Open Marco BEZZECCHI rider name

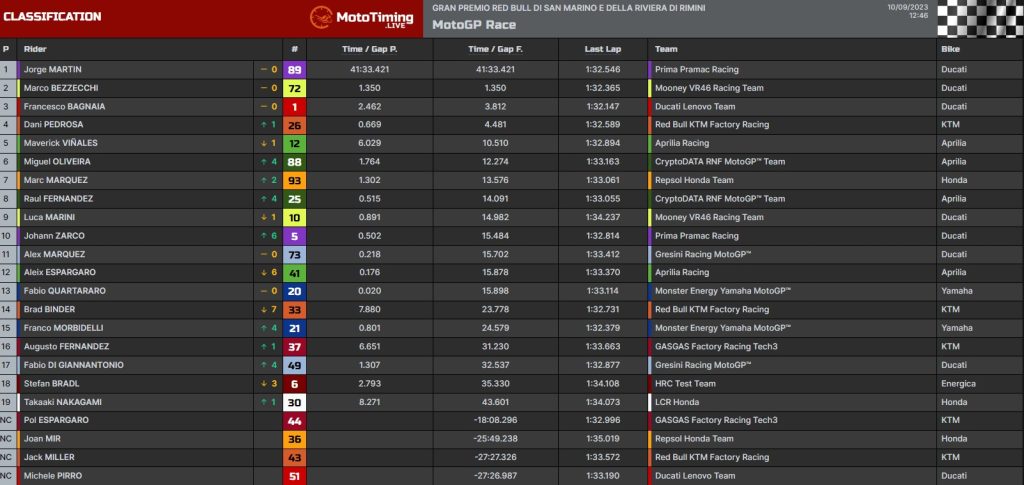point(60,88)
